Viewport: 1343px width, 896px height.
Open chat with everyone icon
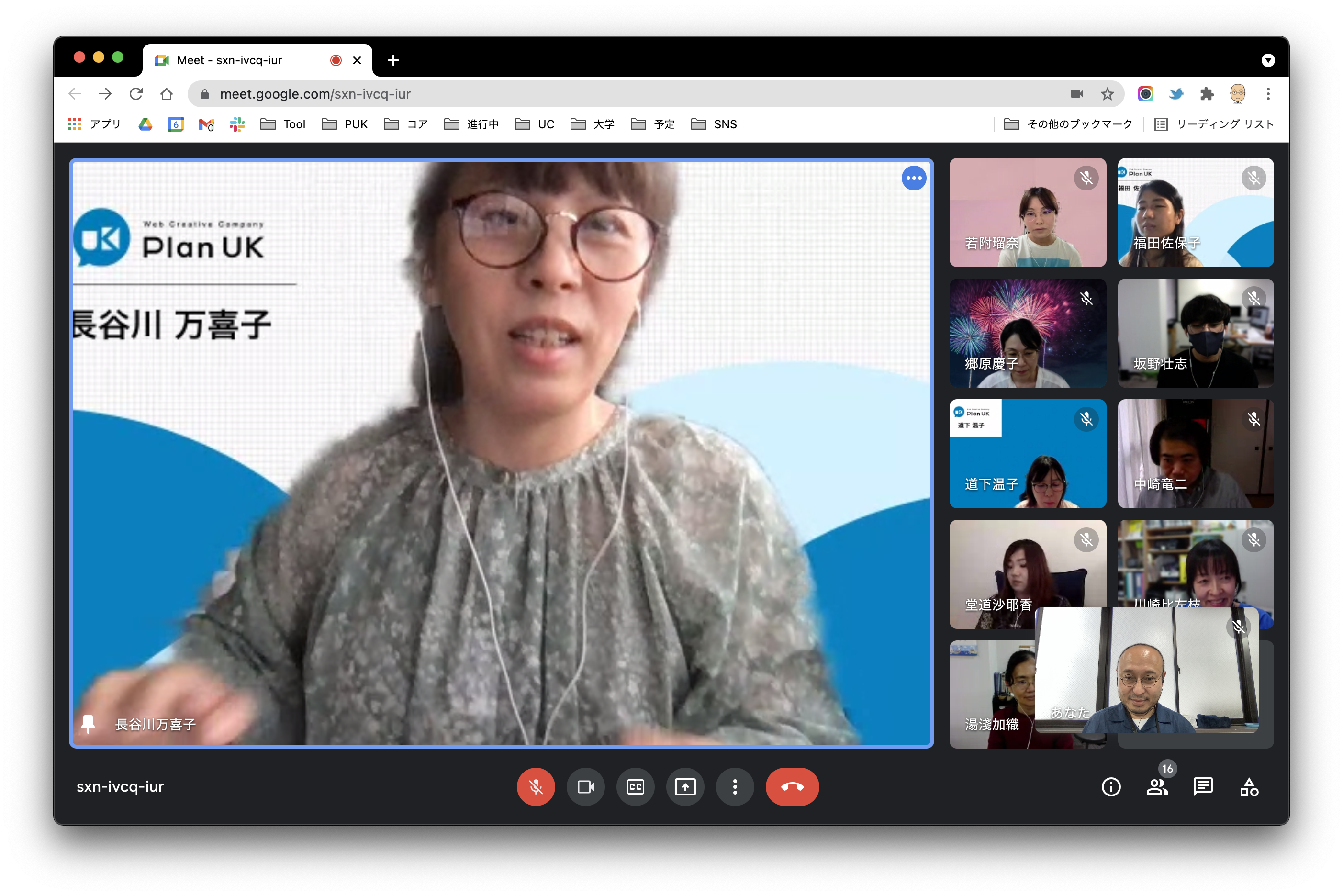pyautogui.click(x=1202, y=787)
